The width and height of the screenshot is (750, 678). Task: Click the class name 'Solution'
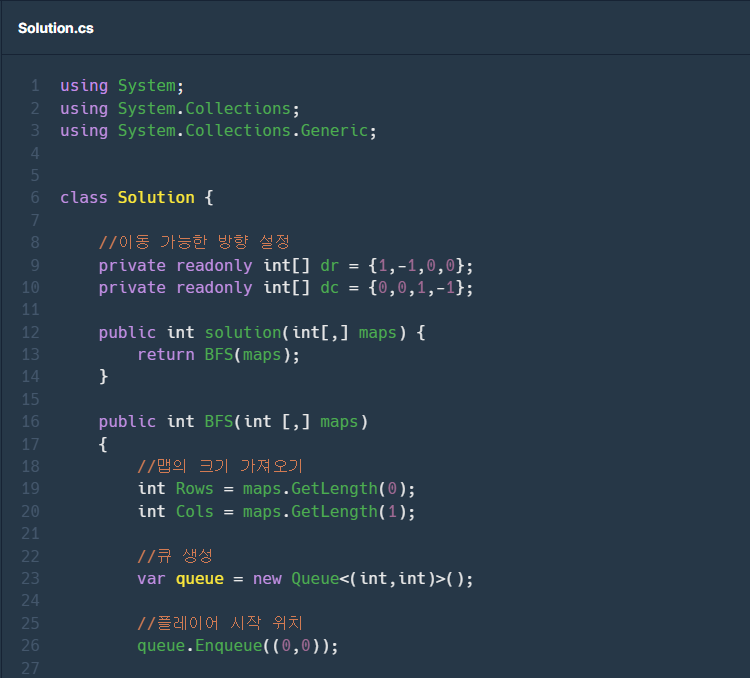pos(156,198)
